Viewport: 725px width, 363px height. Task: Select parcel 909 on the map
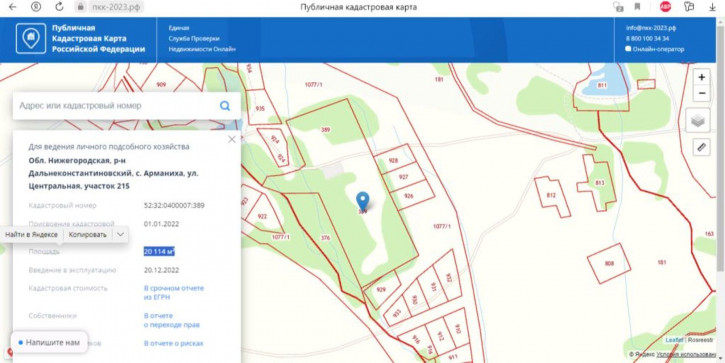161,84
